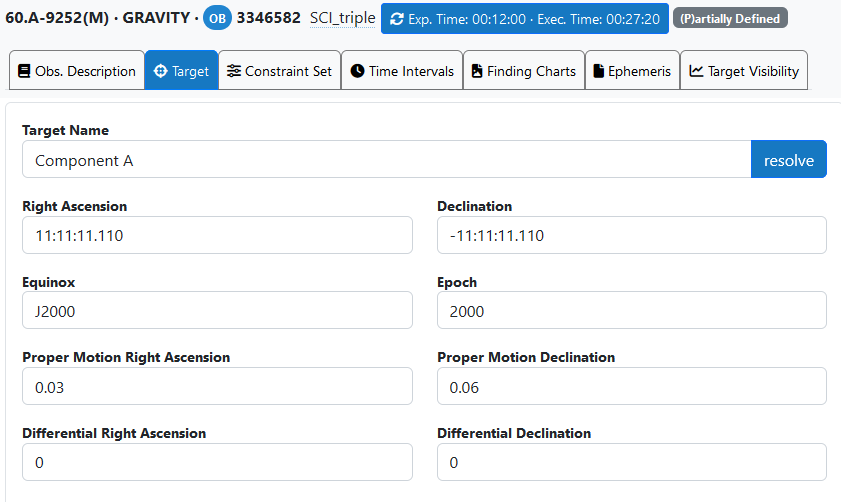Click the clock icon on Time Intervals
This screenshot has width=841, height=502.
coord(357,71)
